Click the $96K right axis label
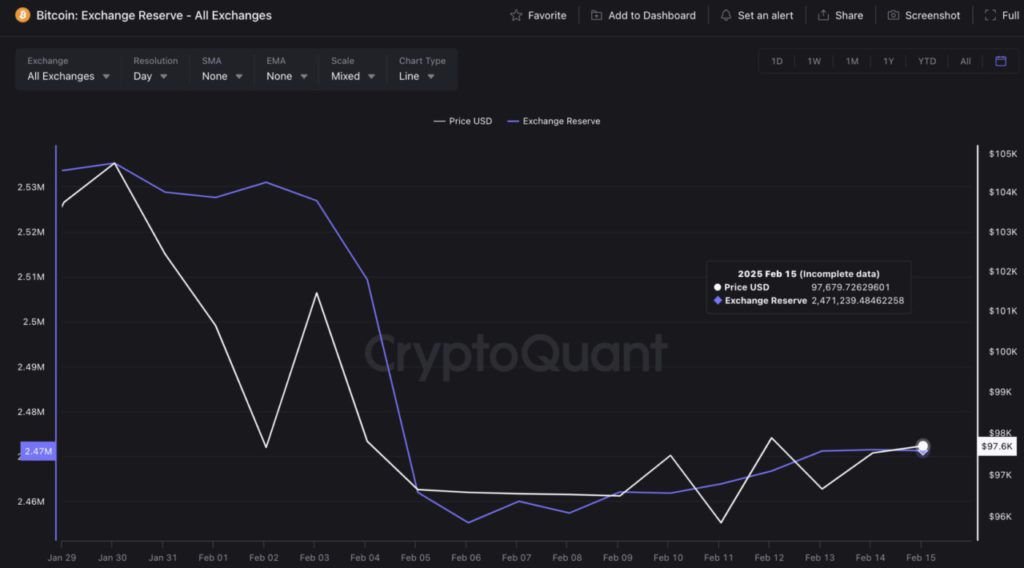The height and width of the screenshot is (568, 1024). coord(1000,516)
